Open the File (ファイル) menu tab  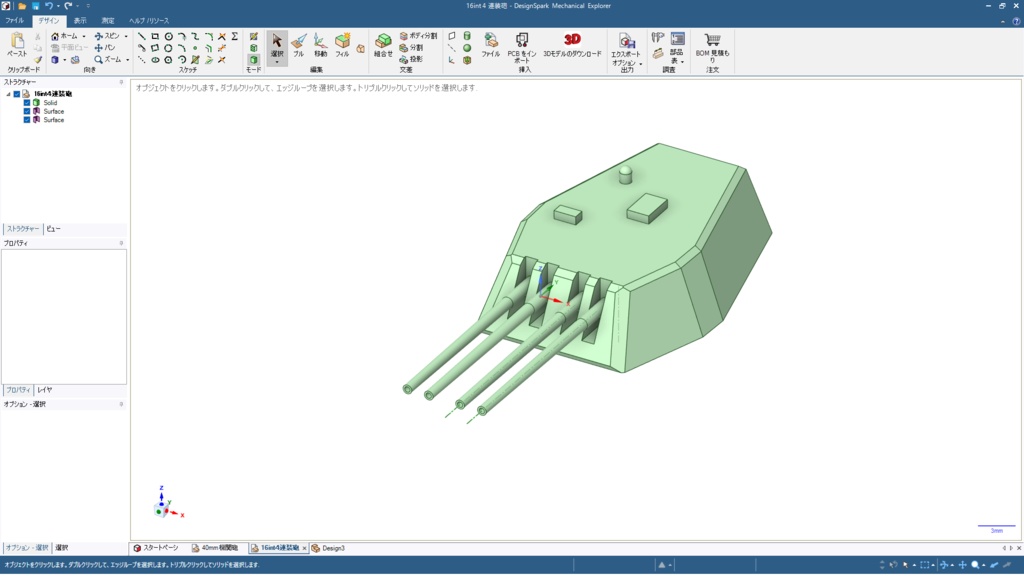coord(15,21)
